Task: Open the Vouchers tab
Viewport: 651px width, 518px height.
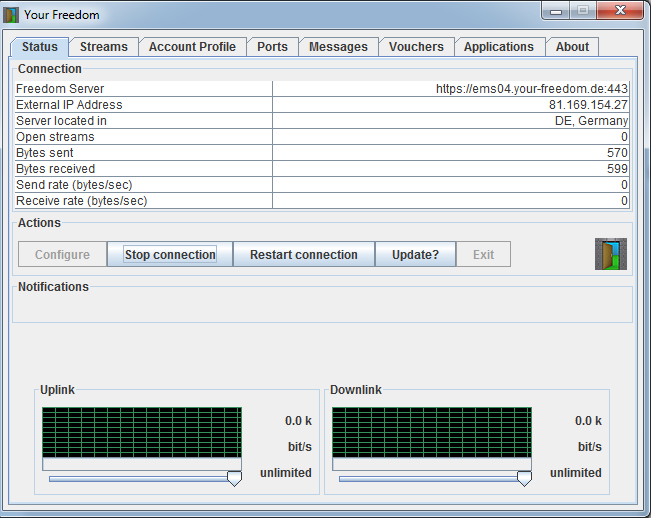Action: point(416,47)
